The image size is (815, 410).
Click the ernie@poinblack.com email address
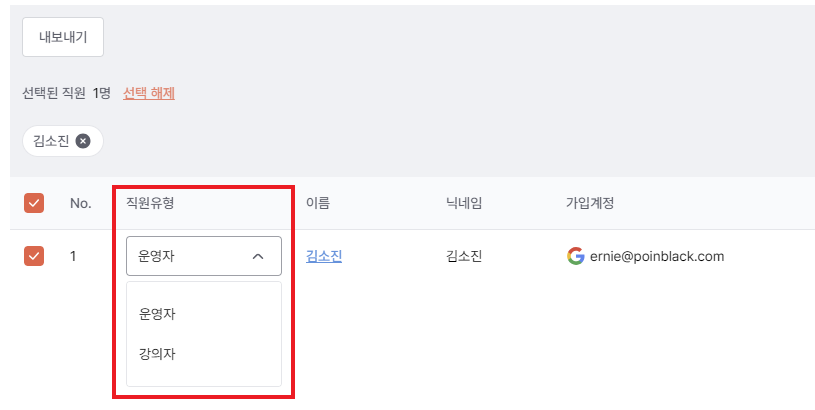coord(657,256)
